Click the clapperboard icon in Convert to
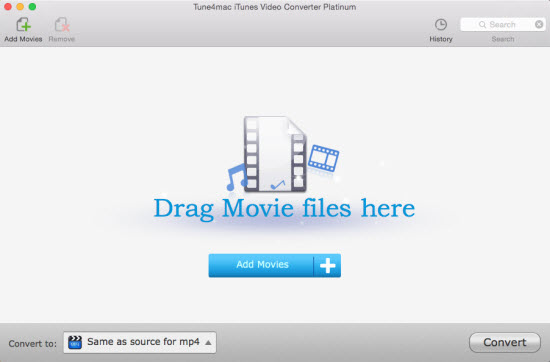 click(x=75, y=342)
